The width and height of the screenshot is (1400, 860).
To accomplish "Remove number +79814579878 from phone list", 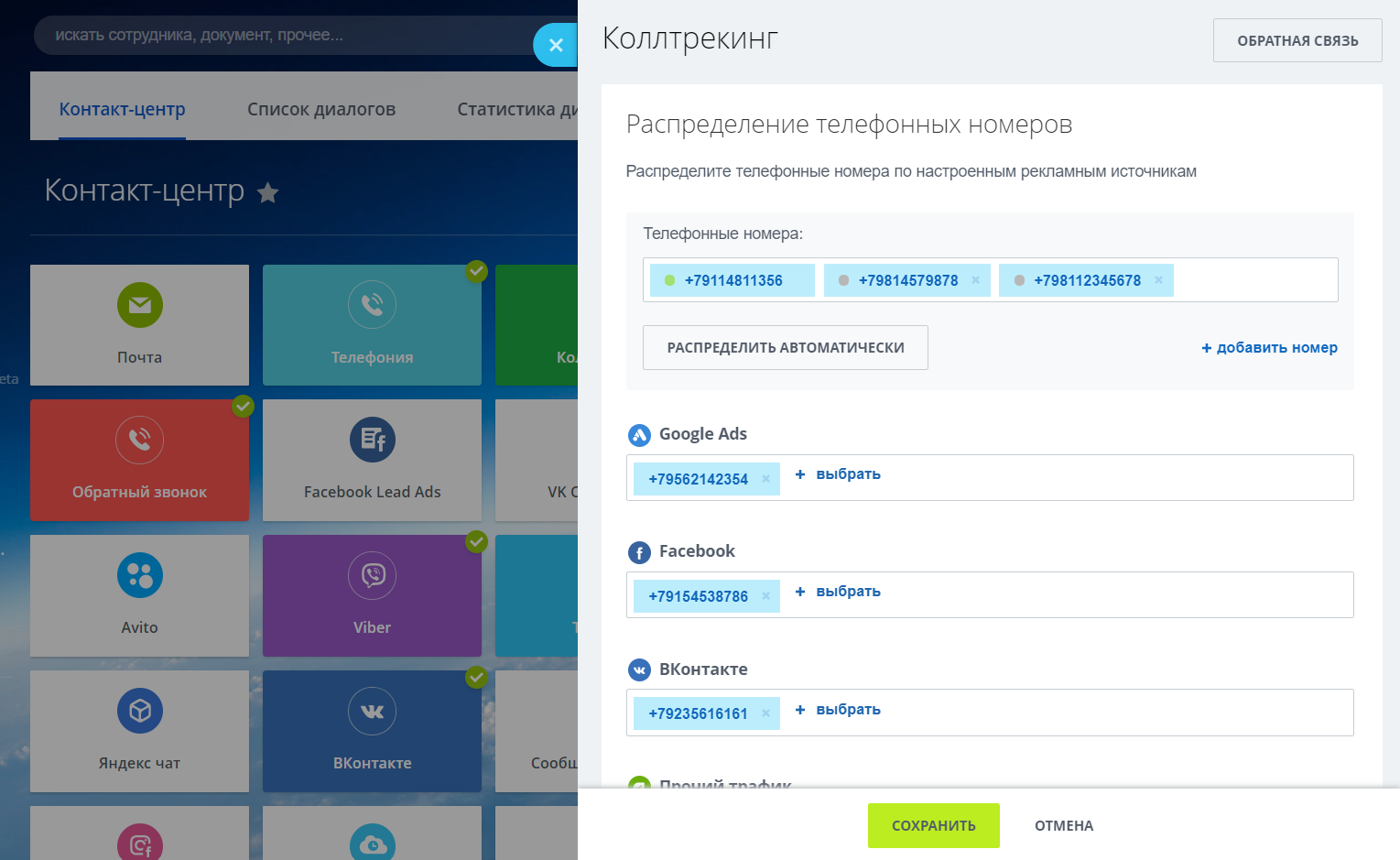I will (x=975, y=280).
